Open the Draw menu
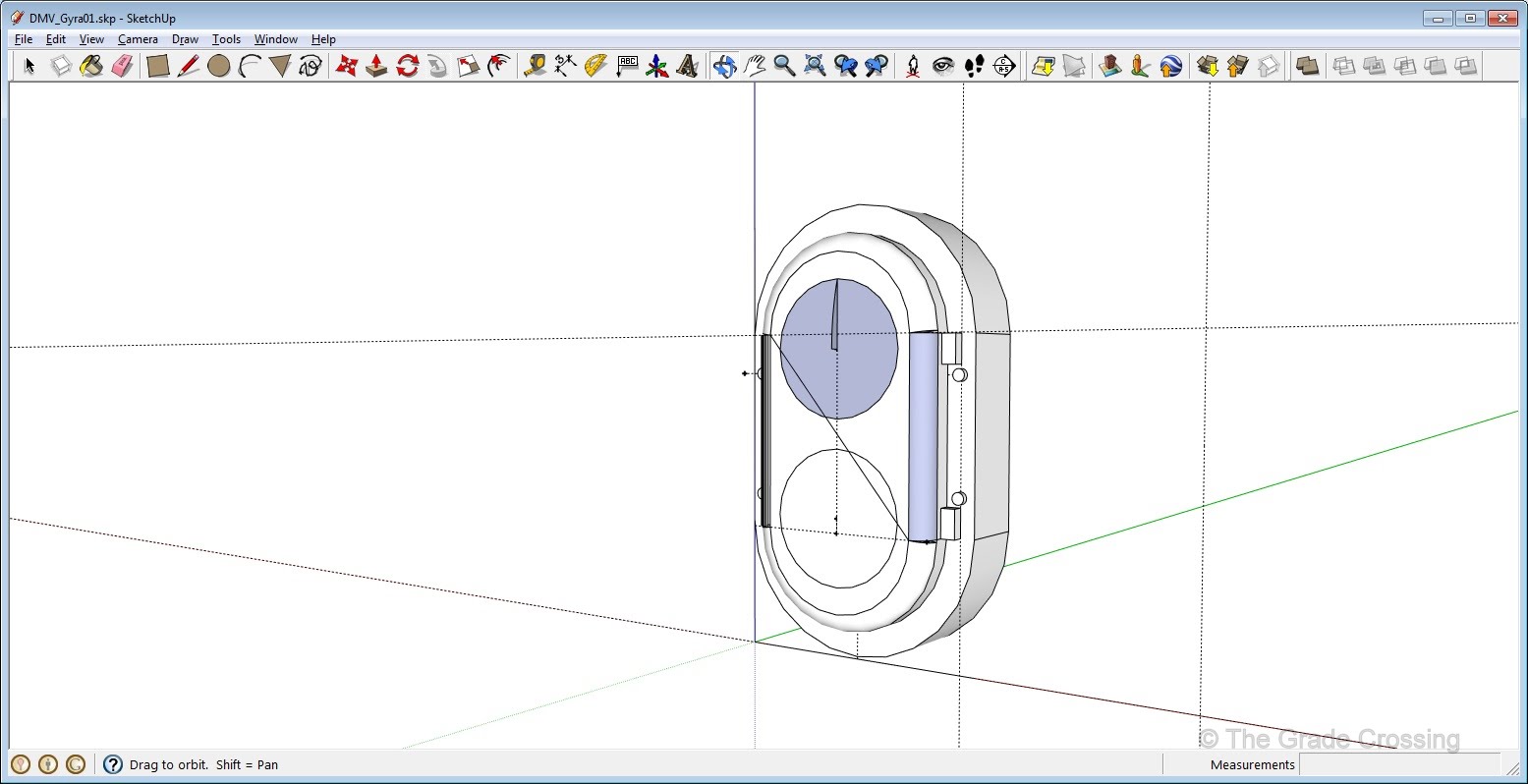This screenshot has height=784, width=1528. pos(185,39)
